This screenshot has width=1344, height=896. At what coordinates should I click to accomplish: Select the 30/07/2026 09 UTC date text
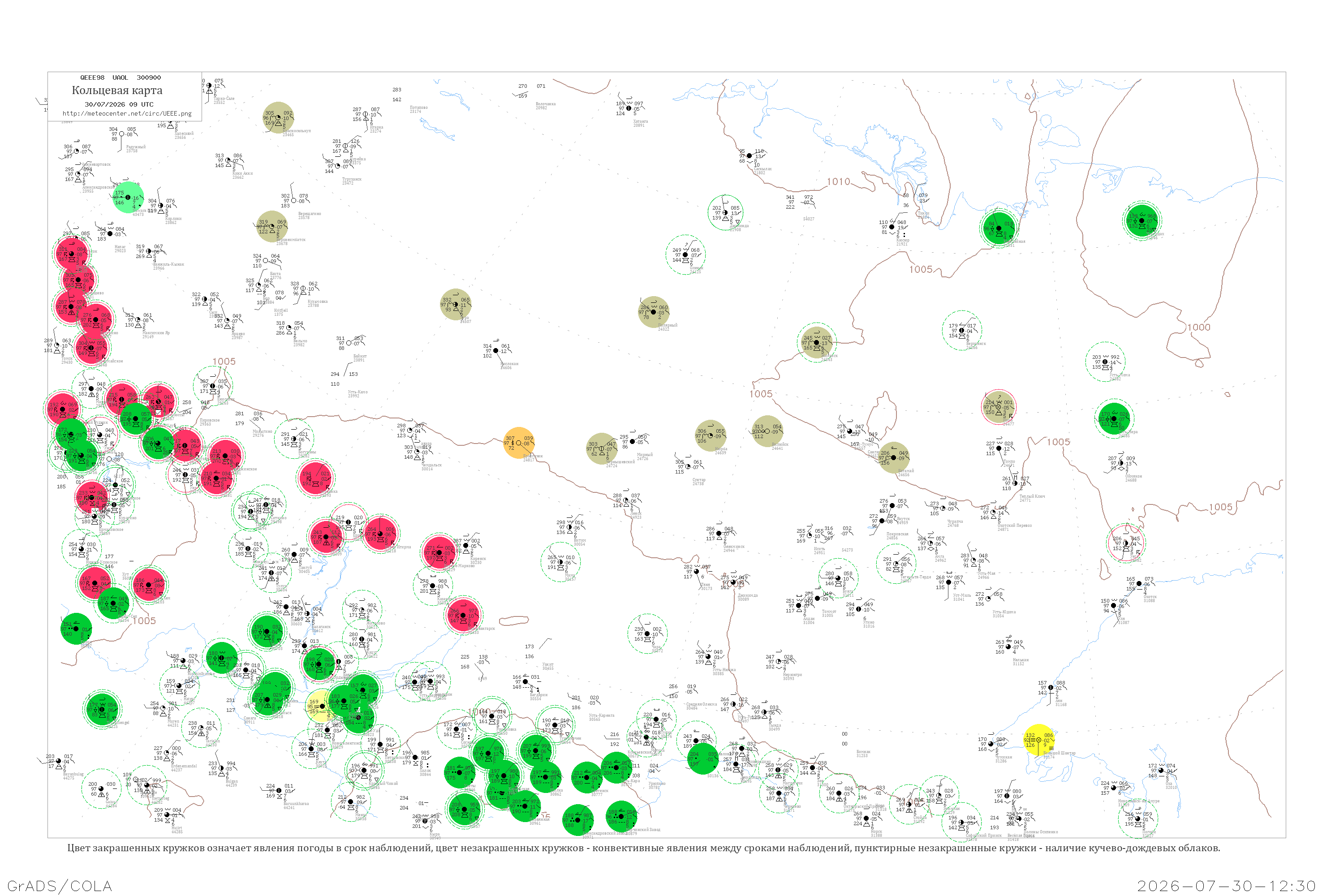click(119, 104)
